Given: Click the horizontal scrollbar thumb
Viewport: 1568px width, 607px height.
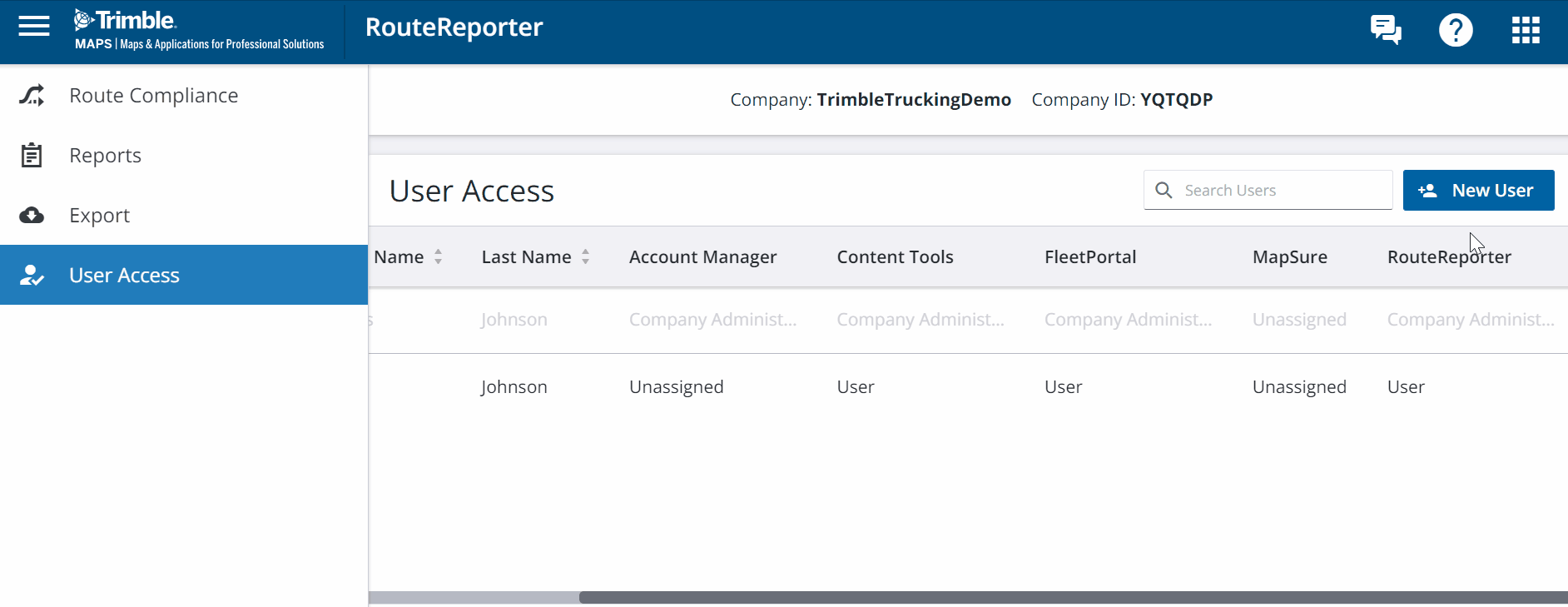Looking at the screenshot, I should pos(1073,597).
